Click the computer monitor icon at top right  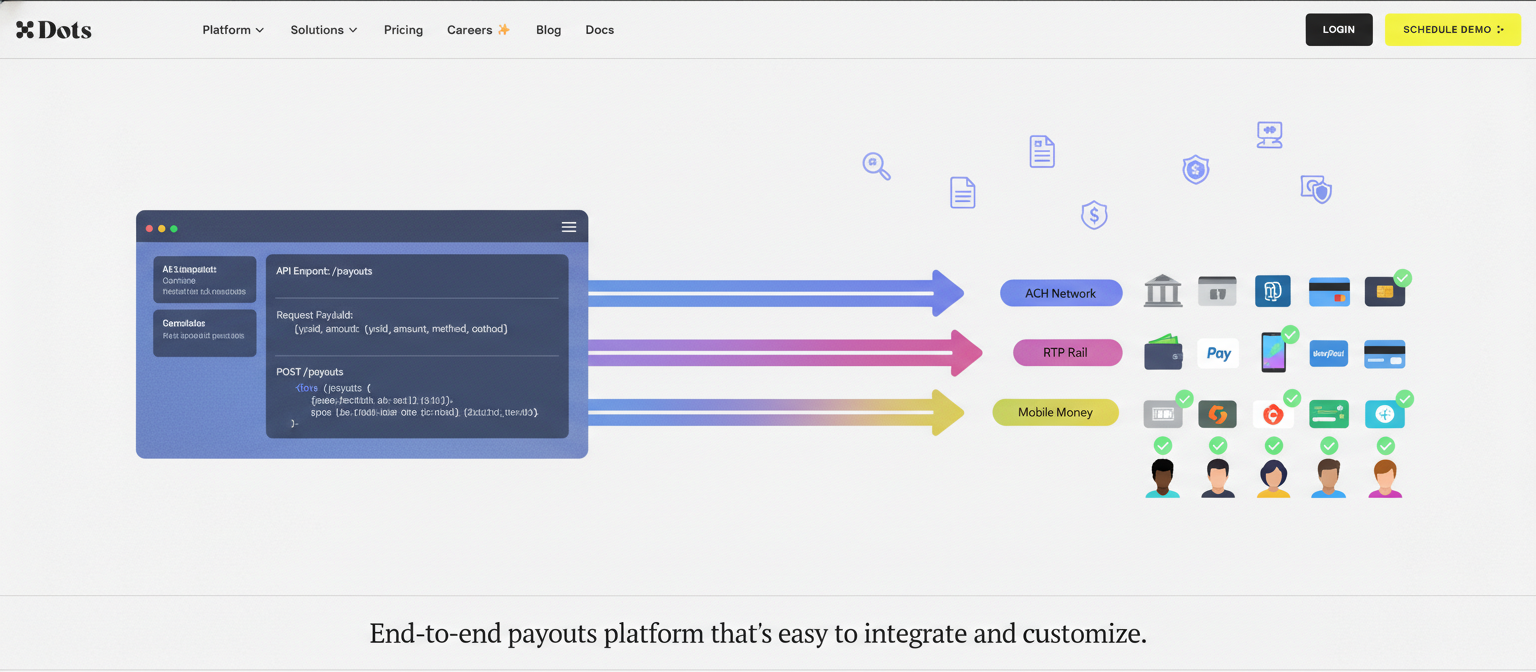[1269, 134]
